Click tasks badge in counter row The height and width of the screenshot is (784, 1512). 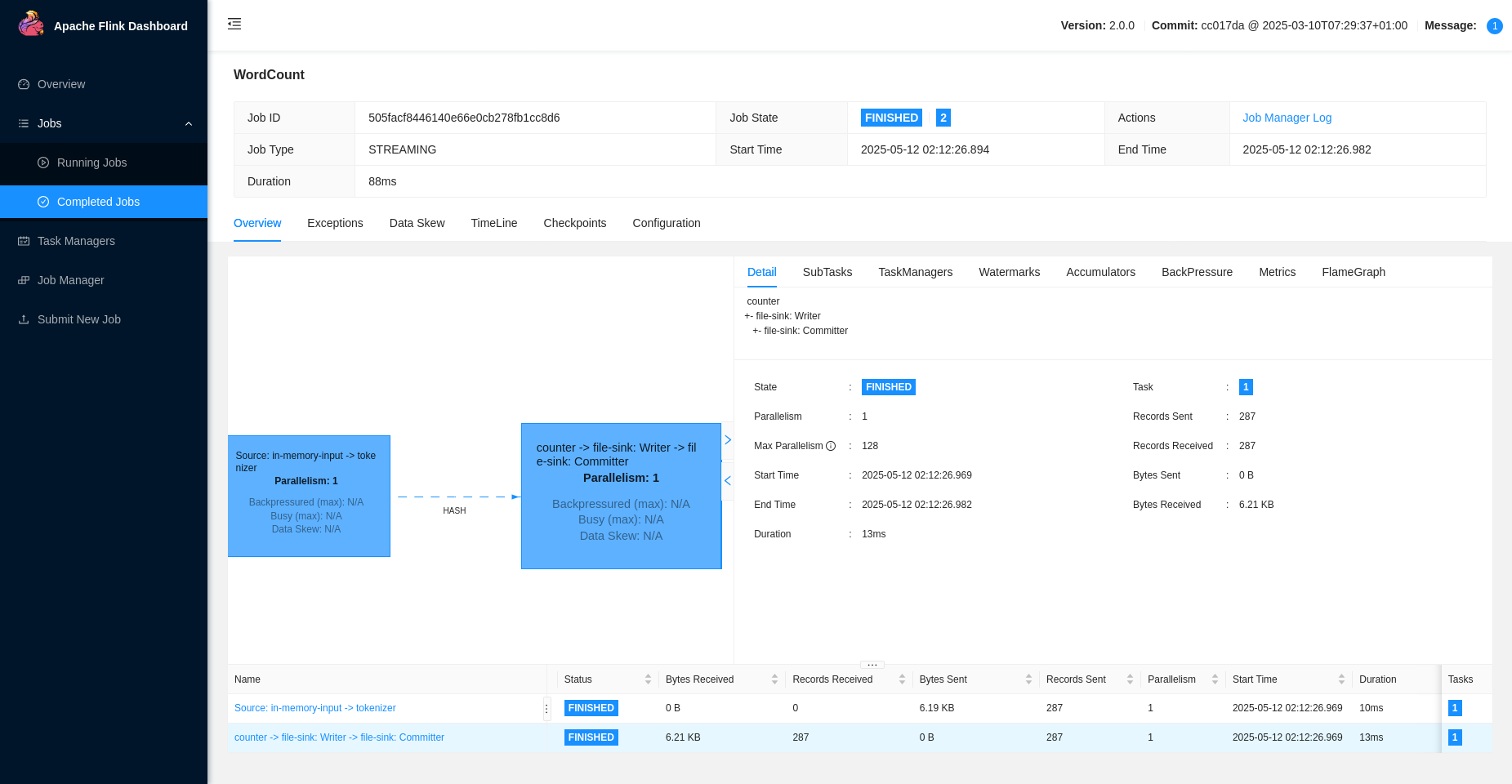(x=1455, y=737)
